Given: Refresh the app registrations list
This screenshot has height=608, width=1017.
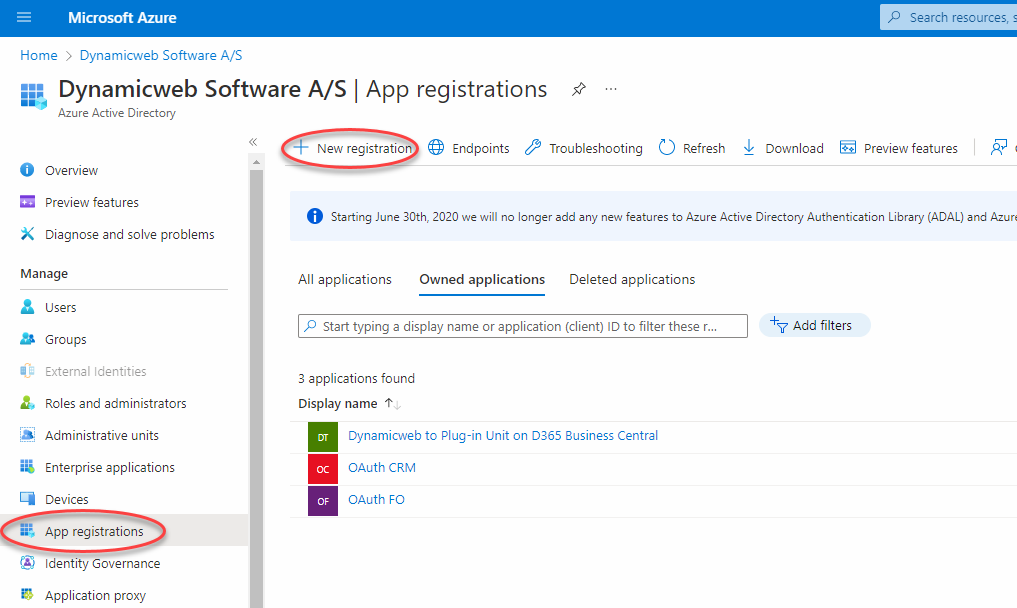Looking at the screenshot, I should [692, 148].
